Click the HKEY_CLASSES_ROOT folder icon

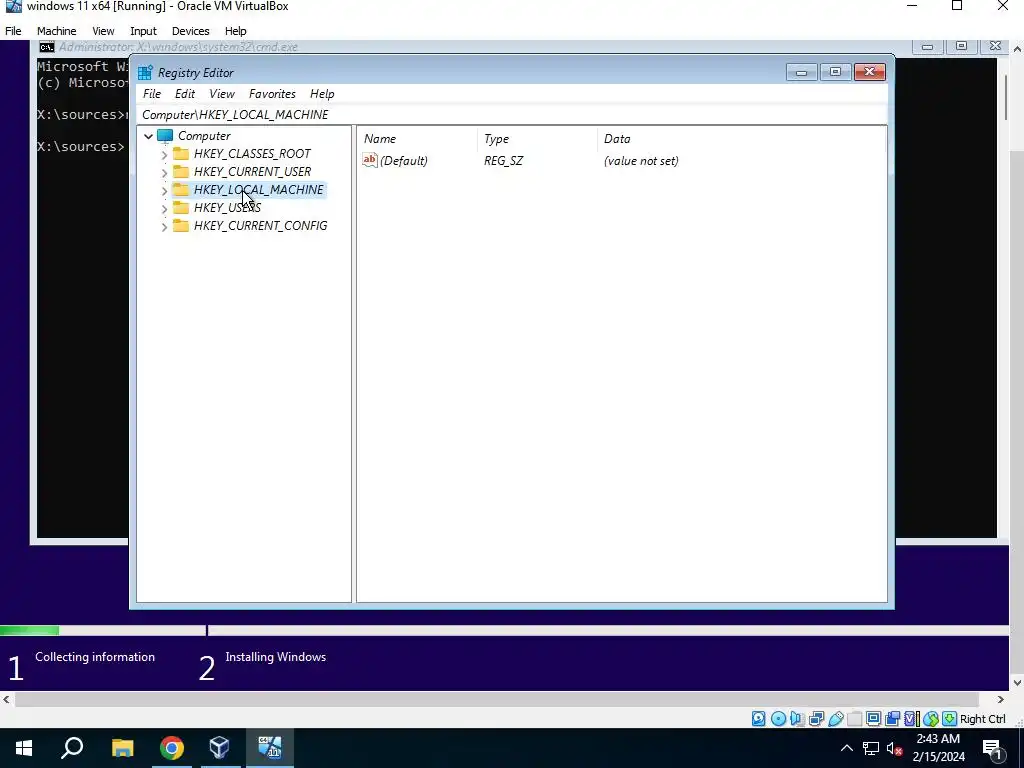(x=181, y=153)
